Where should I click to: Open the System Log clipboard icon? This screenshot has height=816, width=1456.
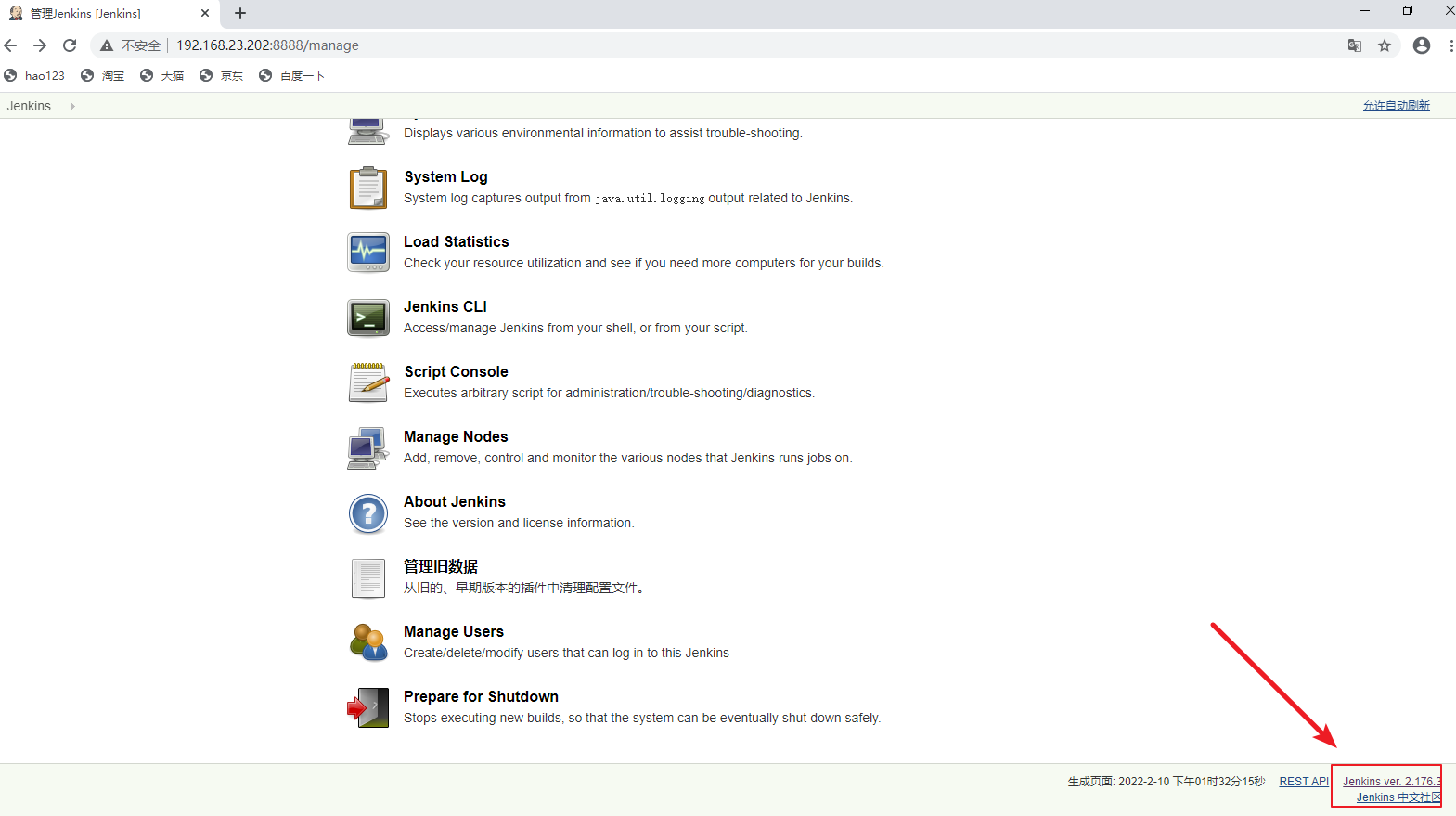tap(368, 188)
